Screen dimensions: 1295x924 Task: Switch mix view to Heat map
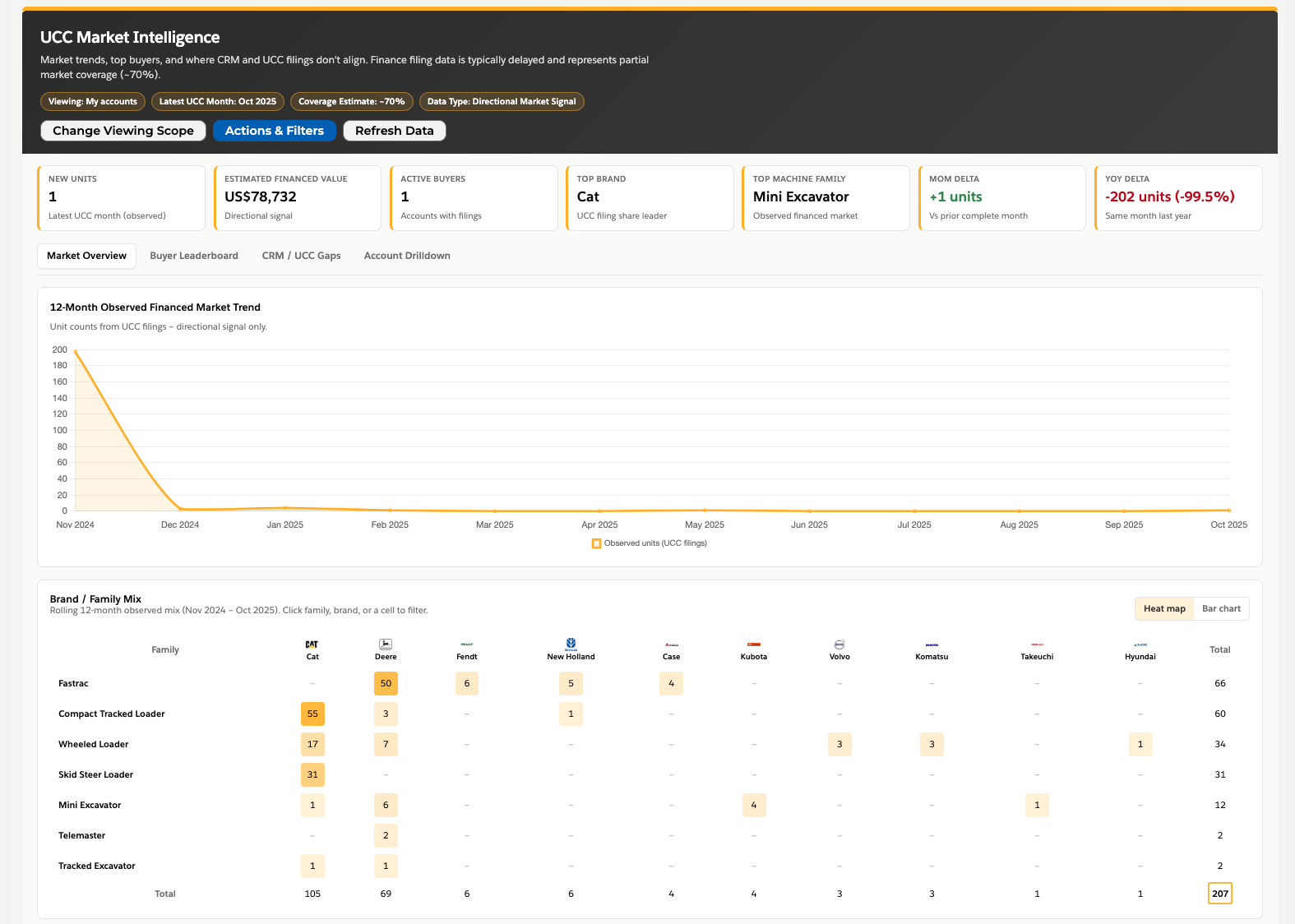[1164, 609]
